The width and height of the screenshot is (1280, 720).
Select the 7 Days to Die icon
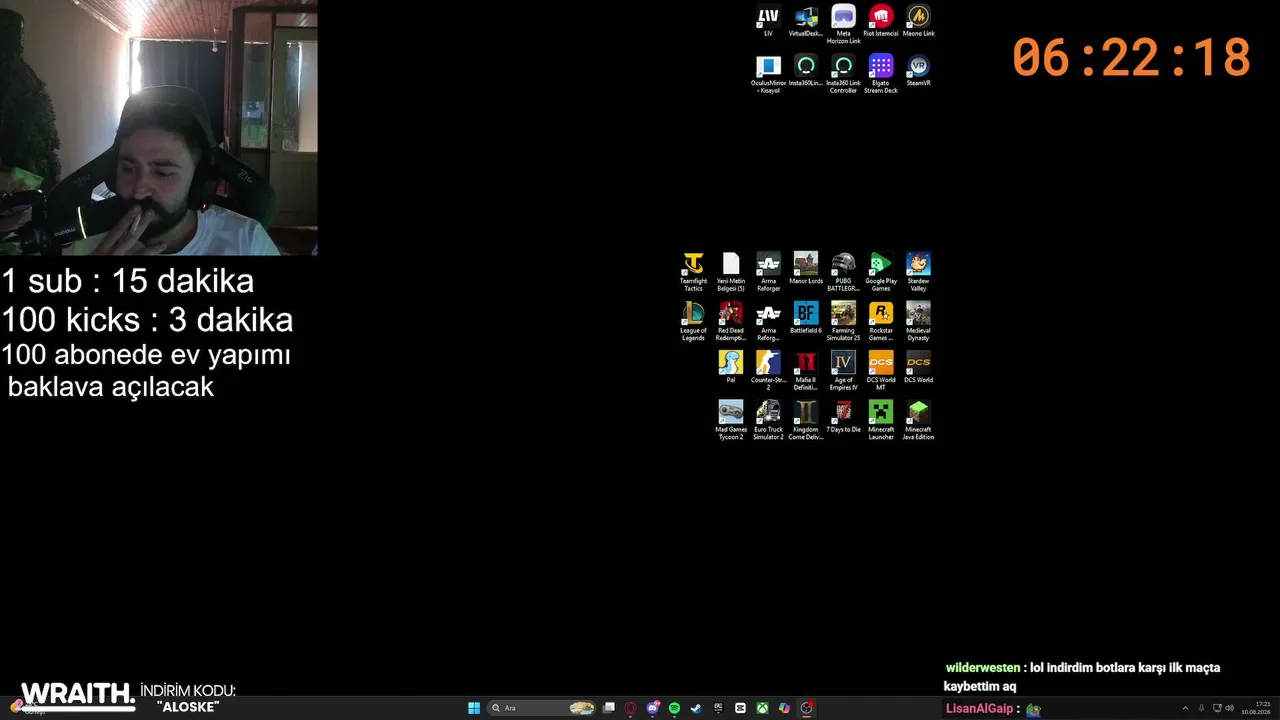pos(843,417)
